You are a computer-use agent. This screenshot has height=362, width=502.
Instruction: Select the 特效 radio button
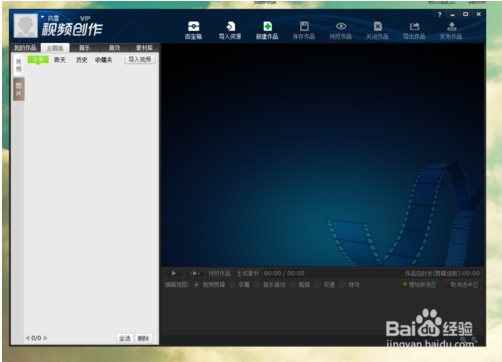tap(342, 285)
